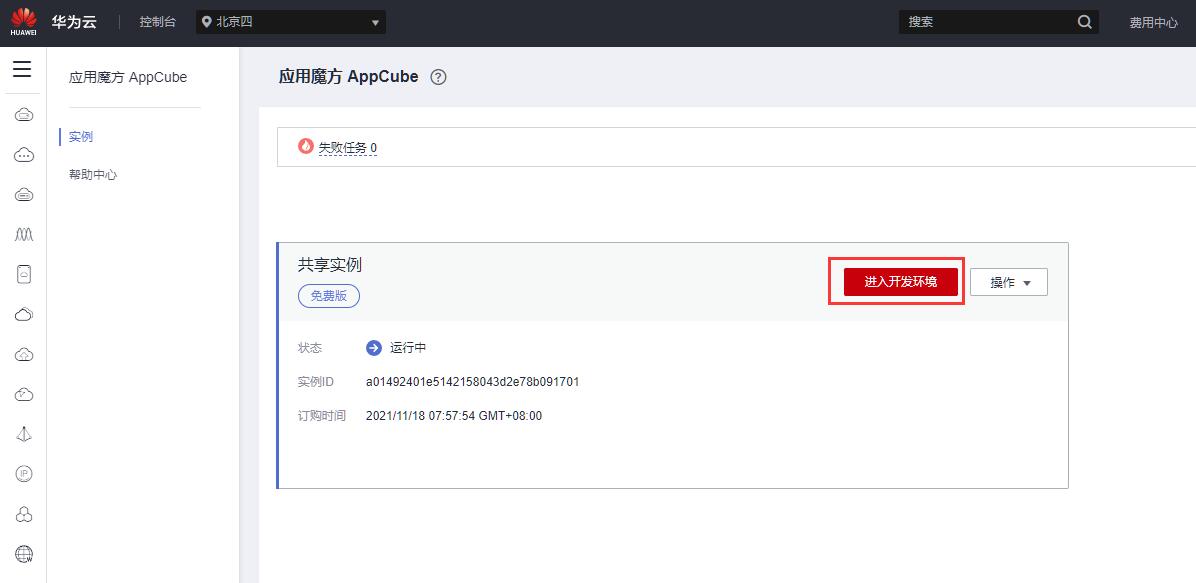Open sidebar cloud icon with three dots
Image resolution: width=1196 pixels, height=583 pixels.
[x=24, y=155]
